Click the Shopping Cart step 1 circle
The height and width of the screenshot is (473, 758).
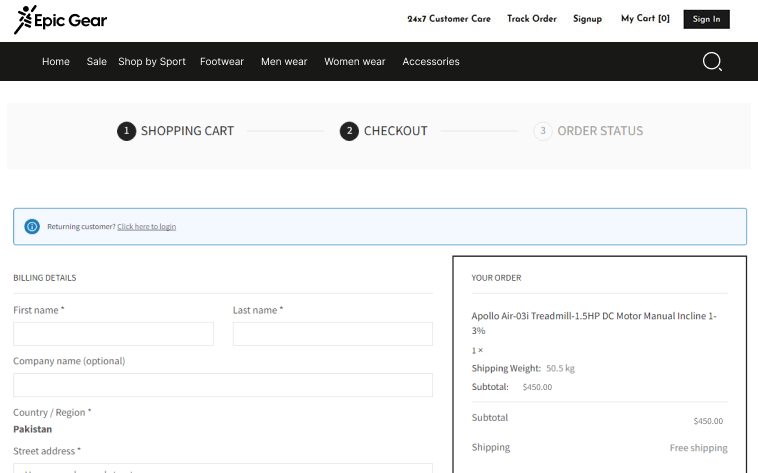coord(126,131)
